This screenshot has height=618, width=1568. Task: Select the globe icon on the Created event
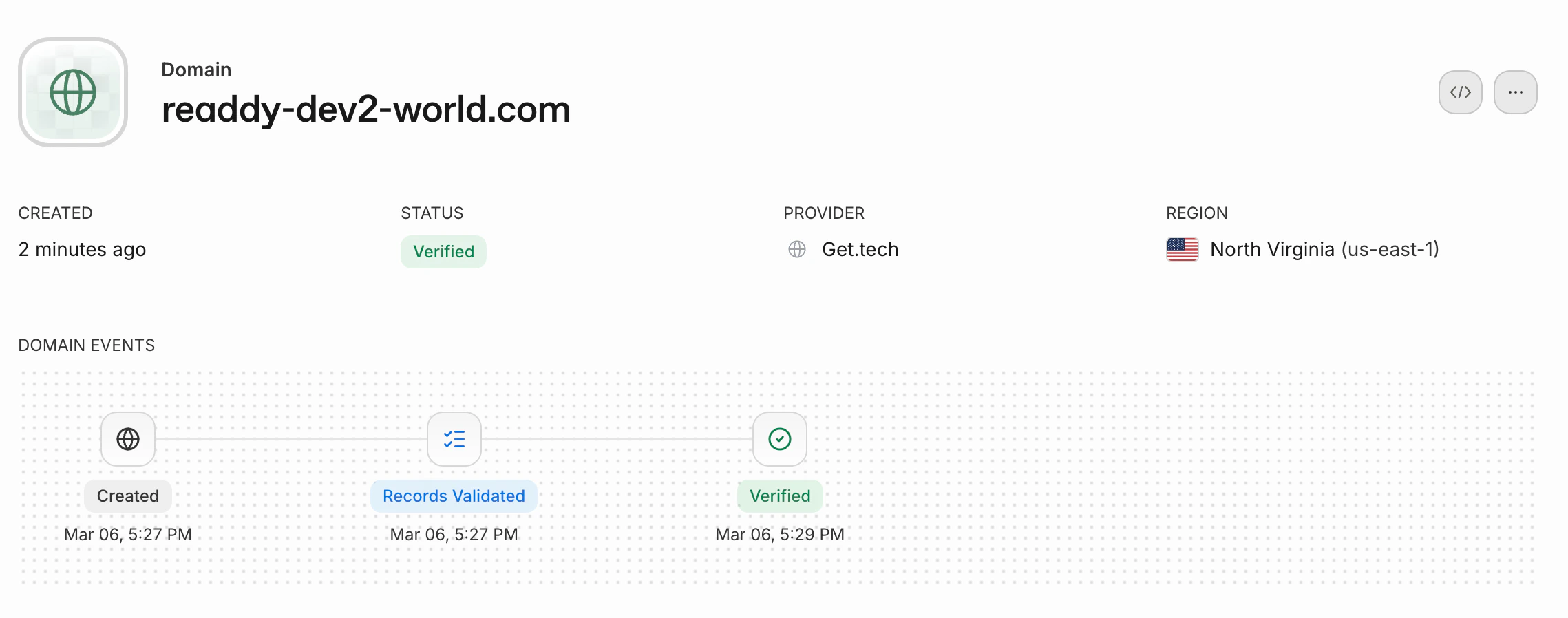tap(127, 439)
